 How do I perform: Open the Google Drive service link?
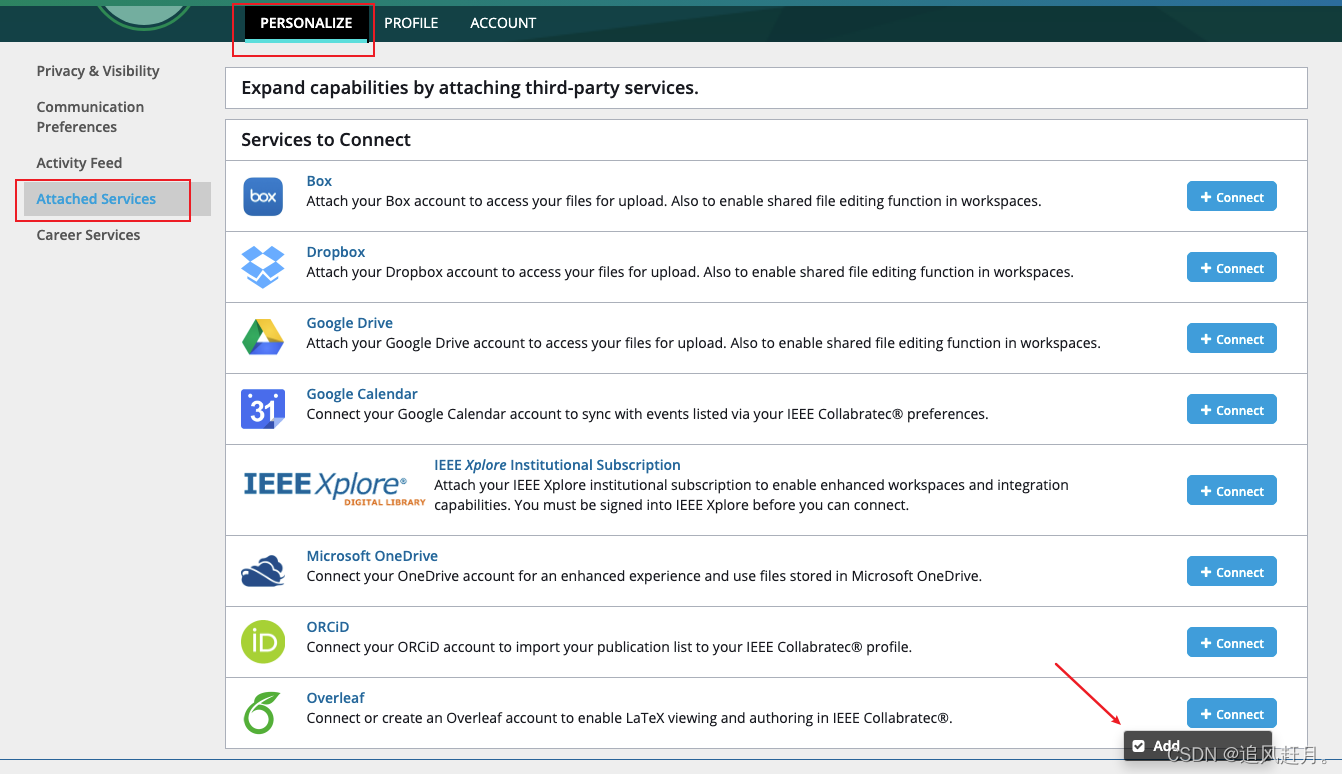349,322
